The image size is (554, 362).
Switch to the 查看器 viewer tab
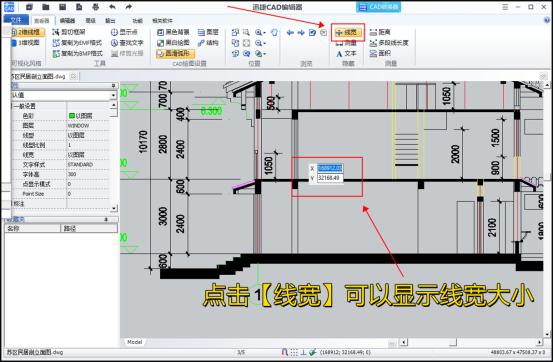42,20
